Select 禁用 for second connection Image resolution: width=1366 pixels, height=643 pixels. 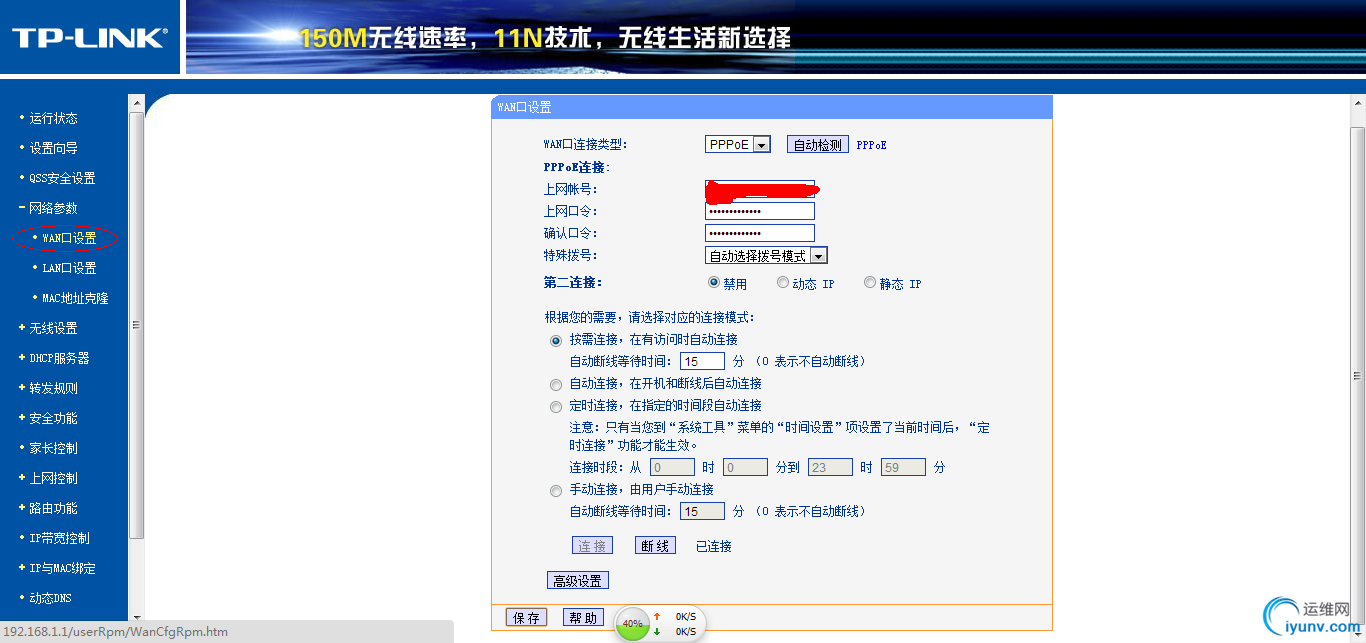(714, 283)
